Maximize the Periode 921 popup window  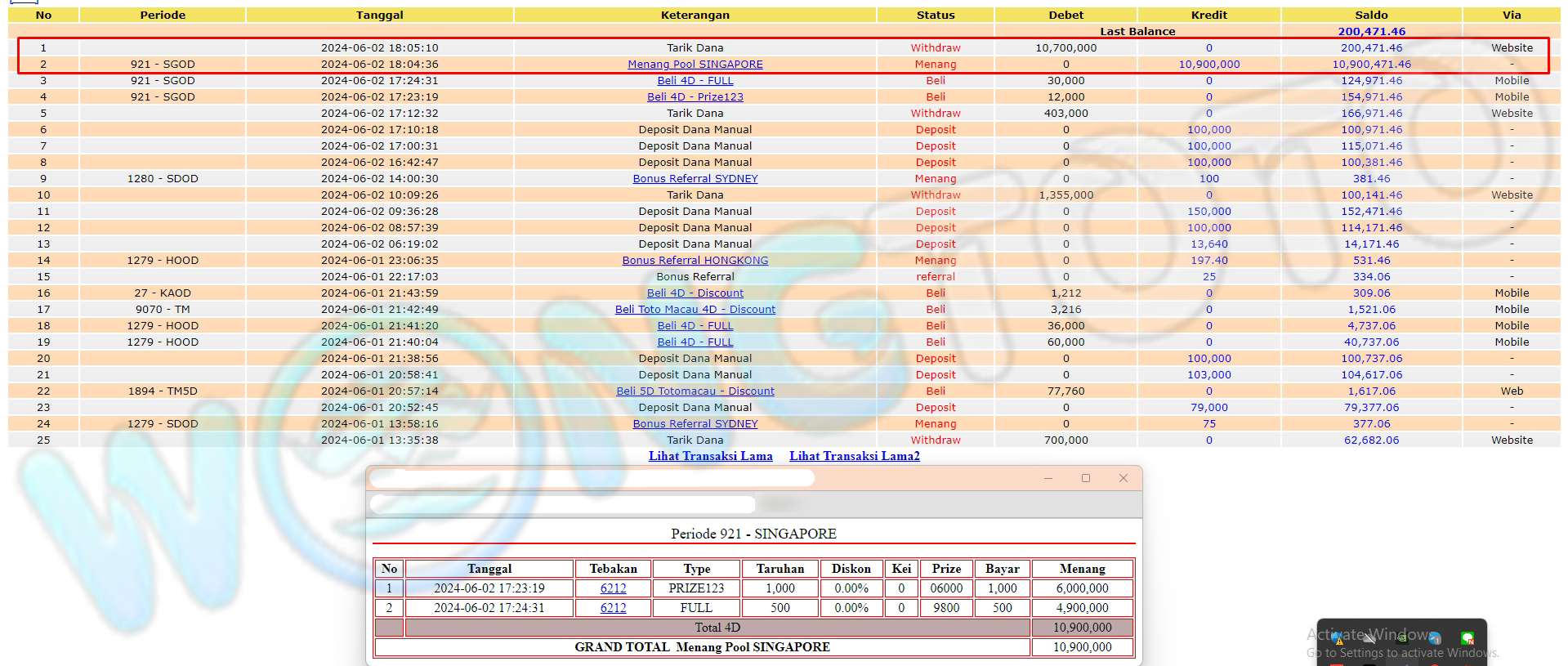pyautogui.click(x=1085, y=478)
